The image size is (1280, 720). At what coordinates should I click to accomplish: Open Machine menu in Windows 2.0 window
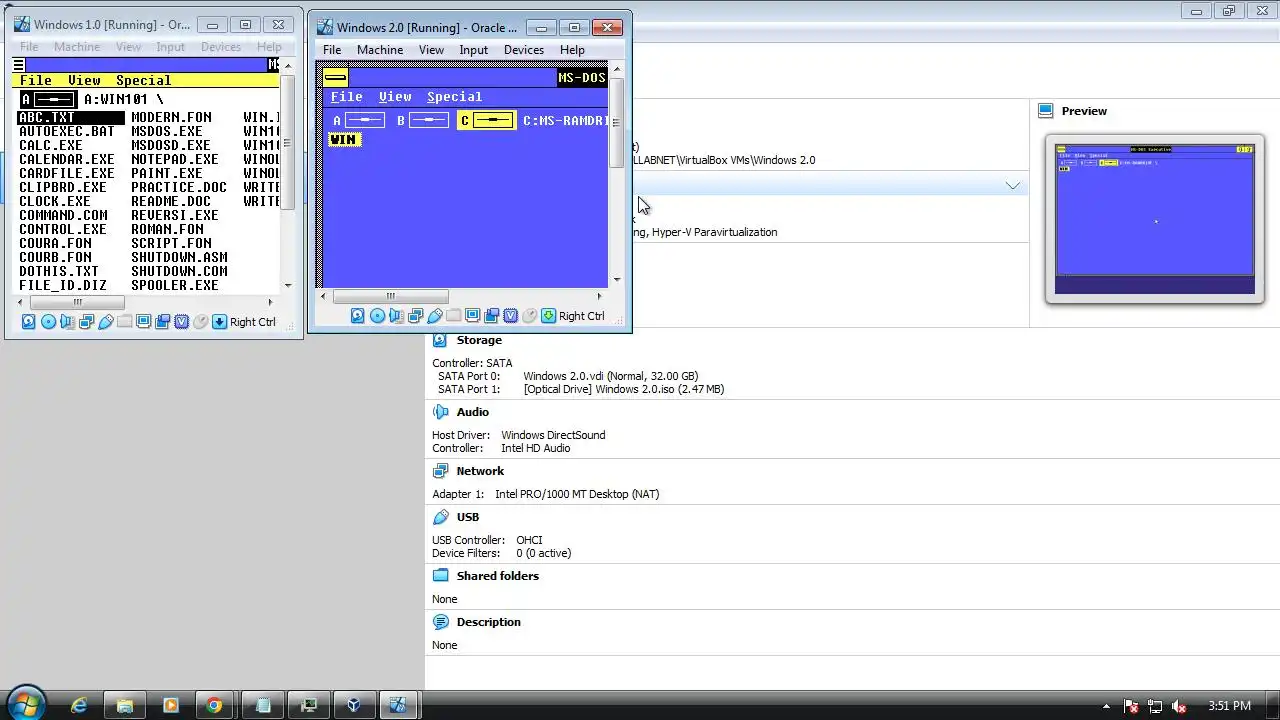[380, 50]
